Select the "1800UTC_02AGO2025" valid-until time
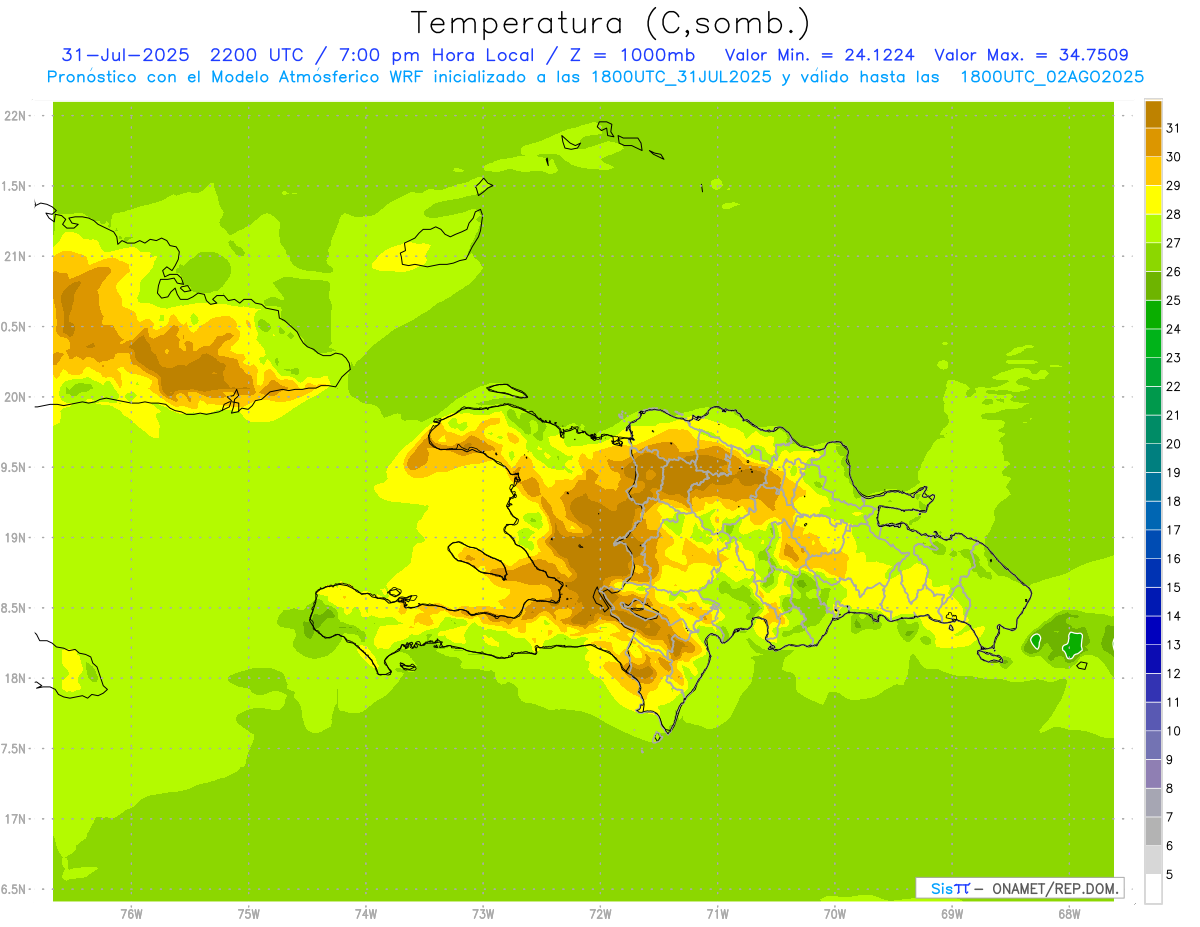The image size is (1200, 927). click(x=1052, y=76)
